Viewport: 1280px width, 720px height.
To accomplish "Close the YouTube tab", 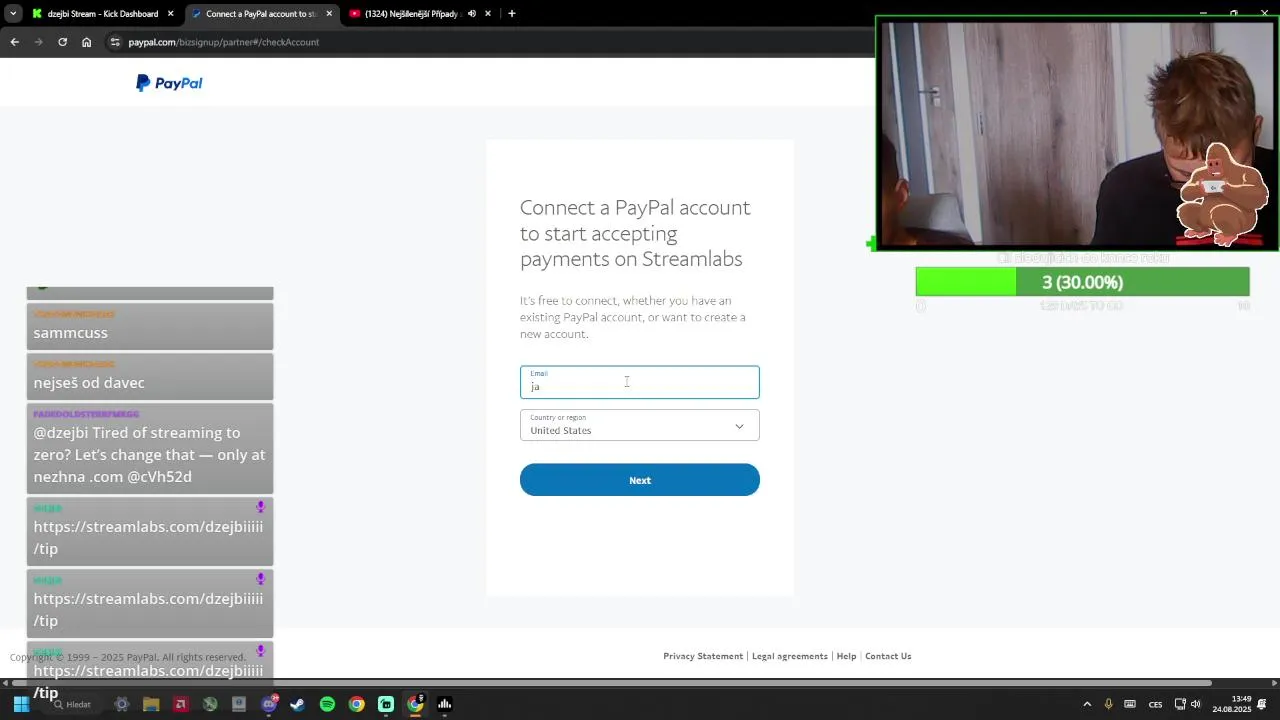I will pos(488,14).
